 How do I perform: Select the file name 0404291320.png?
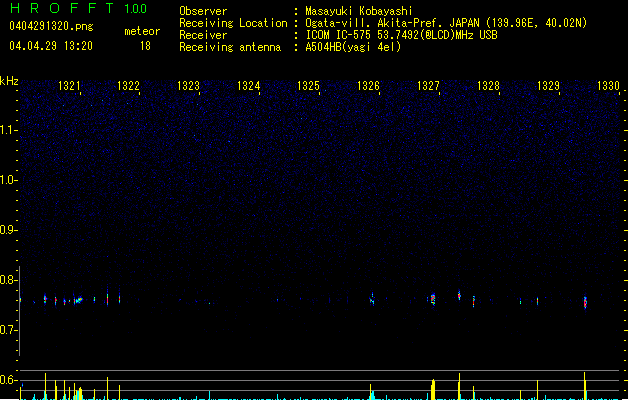click(x=51, y=26)
